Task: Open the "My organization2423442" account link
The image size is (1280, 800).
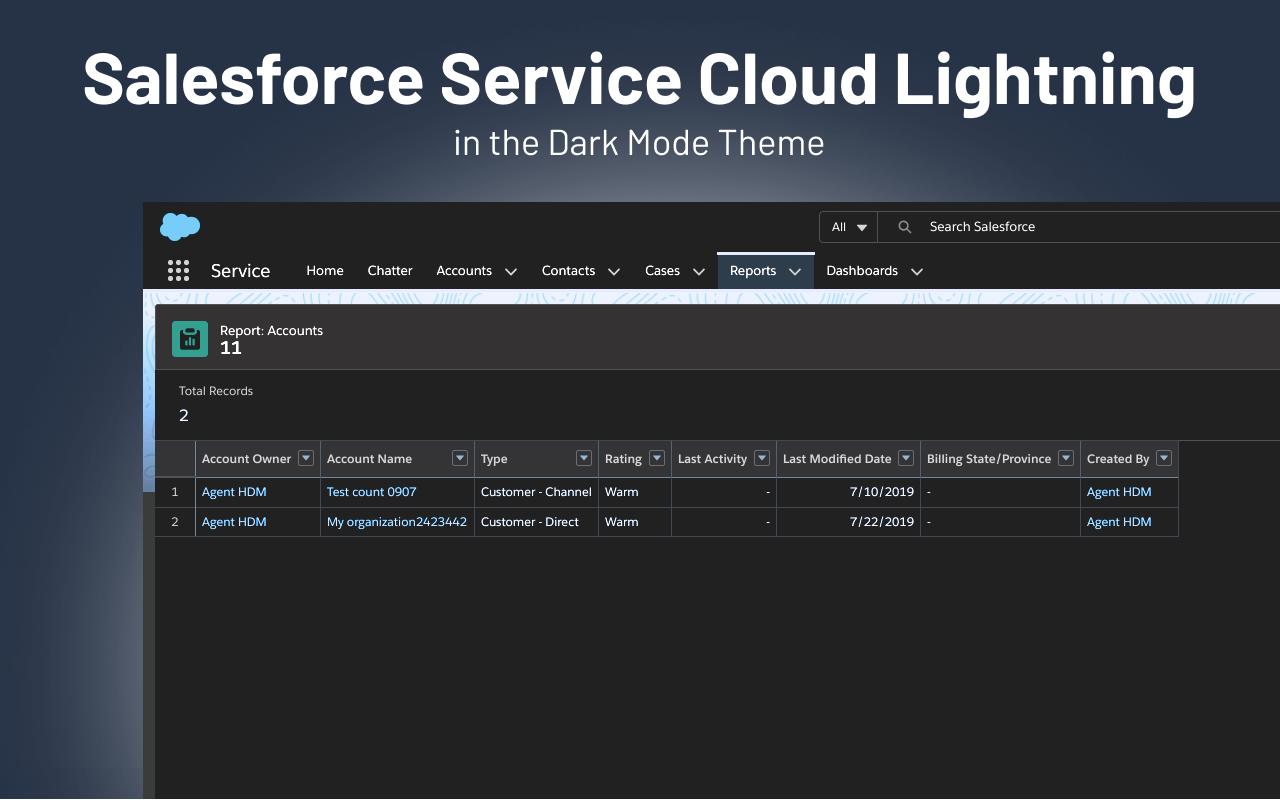Action: tap(397, 521)
